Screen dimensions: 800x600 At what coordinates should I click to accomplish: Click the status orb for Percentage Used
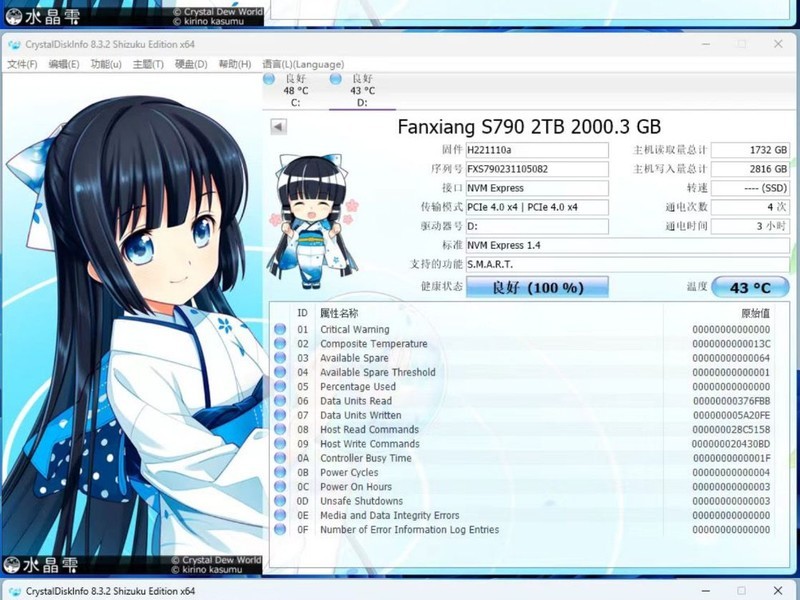coord(280,386)
